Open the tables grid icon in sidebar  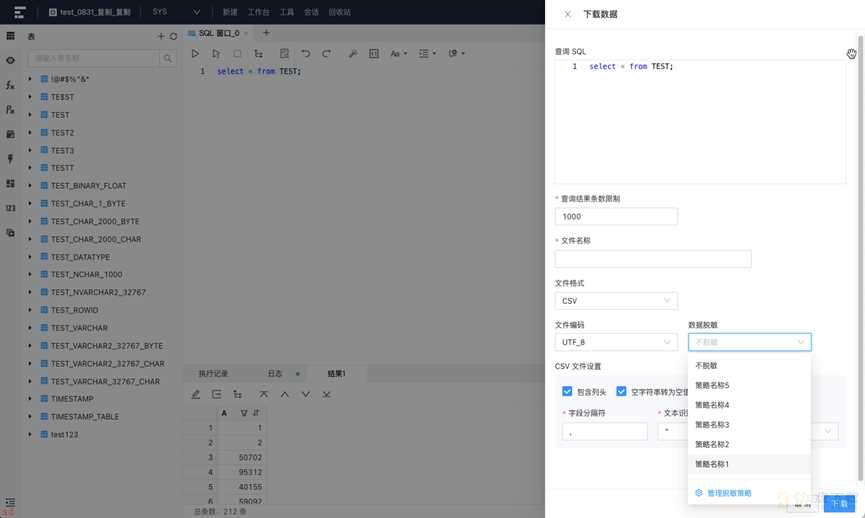(10, 36)
